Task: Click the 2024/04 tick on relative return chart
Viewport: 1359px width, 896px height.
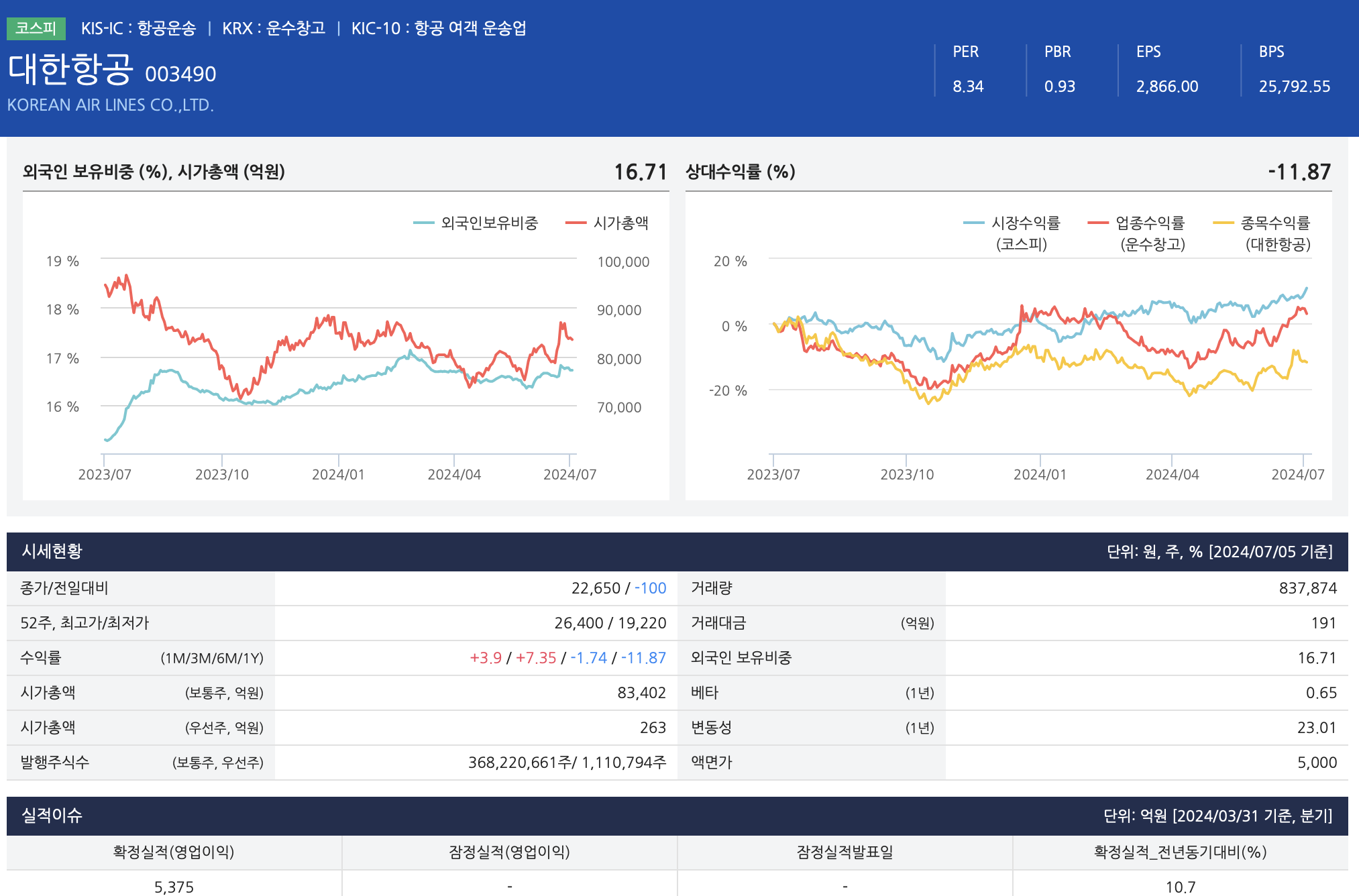Action: click(x=1172, y=474)
